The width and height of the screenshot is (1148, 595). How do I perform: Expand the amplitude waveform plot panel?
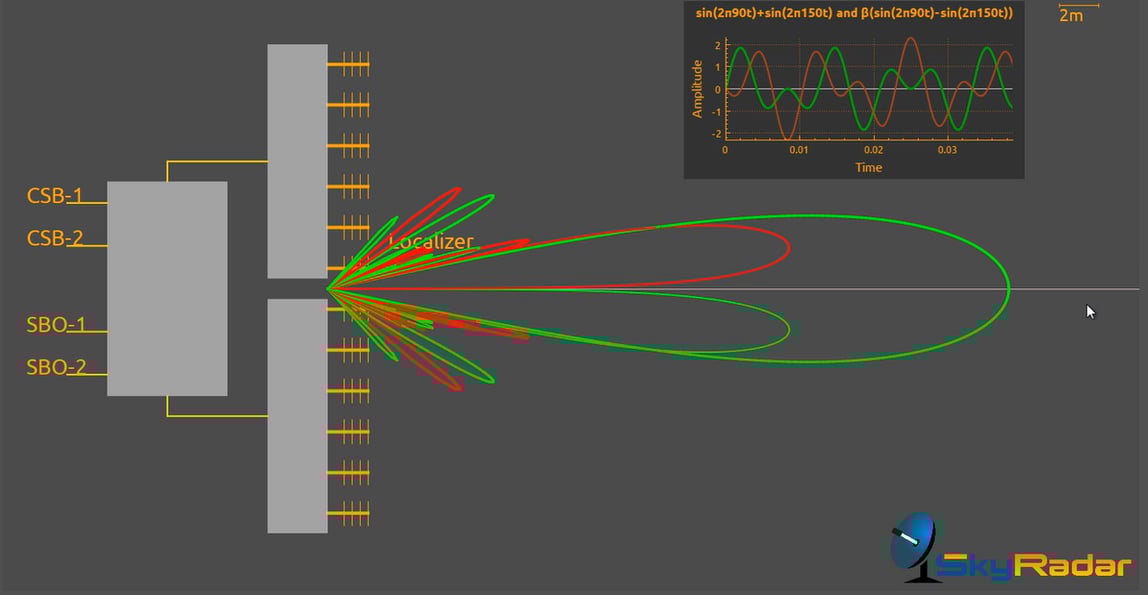click(853, 90)
